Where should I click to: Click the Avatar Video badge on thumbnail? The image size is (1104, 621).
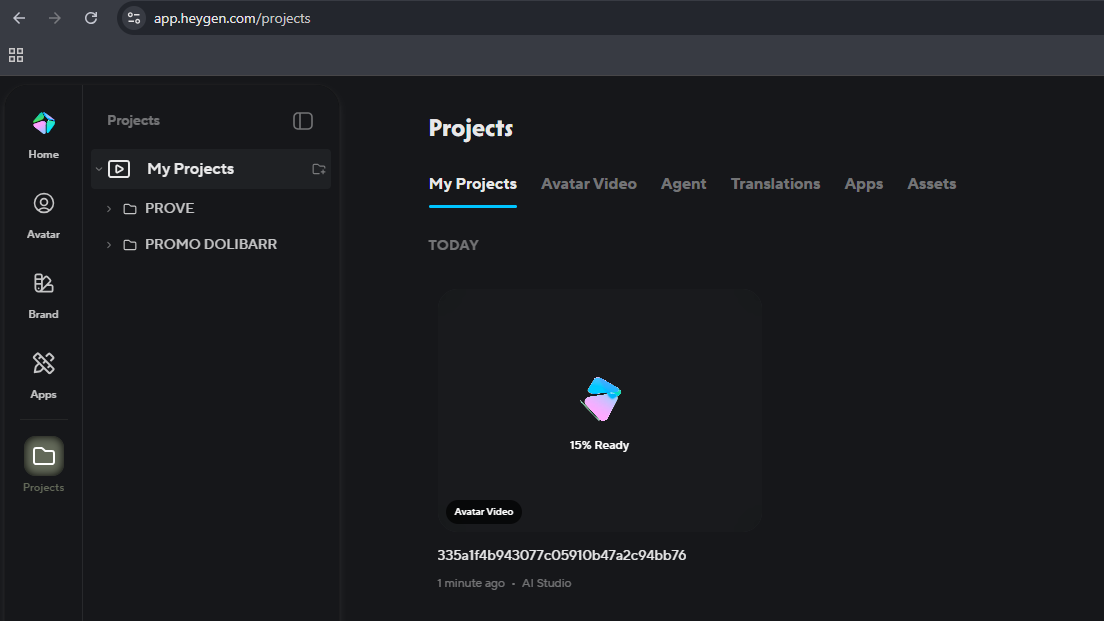point(484,512)
